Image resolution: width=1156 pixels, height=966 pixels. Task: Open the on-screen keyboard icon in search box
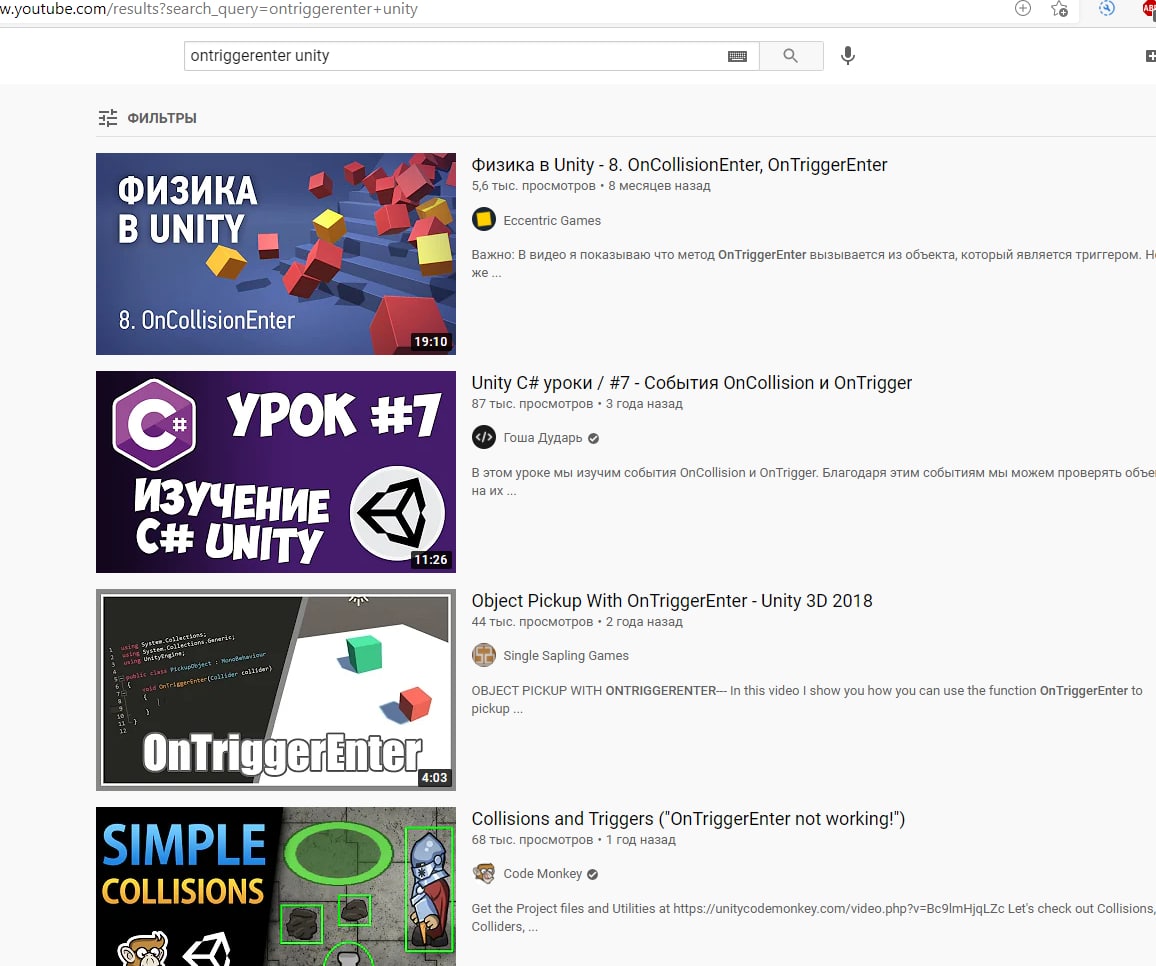pyautogui.click(x=737, y=56)
